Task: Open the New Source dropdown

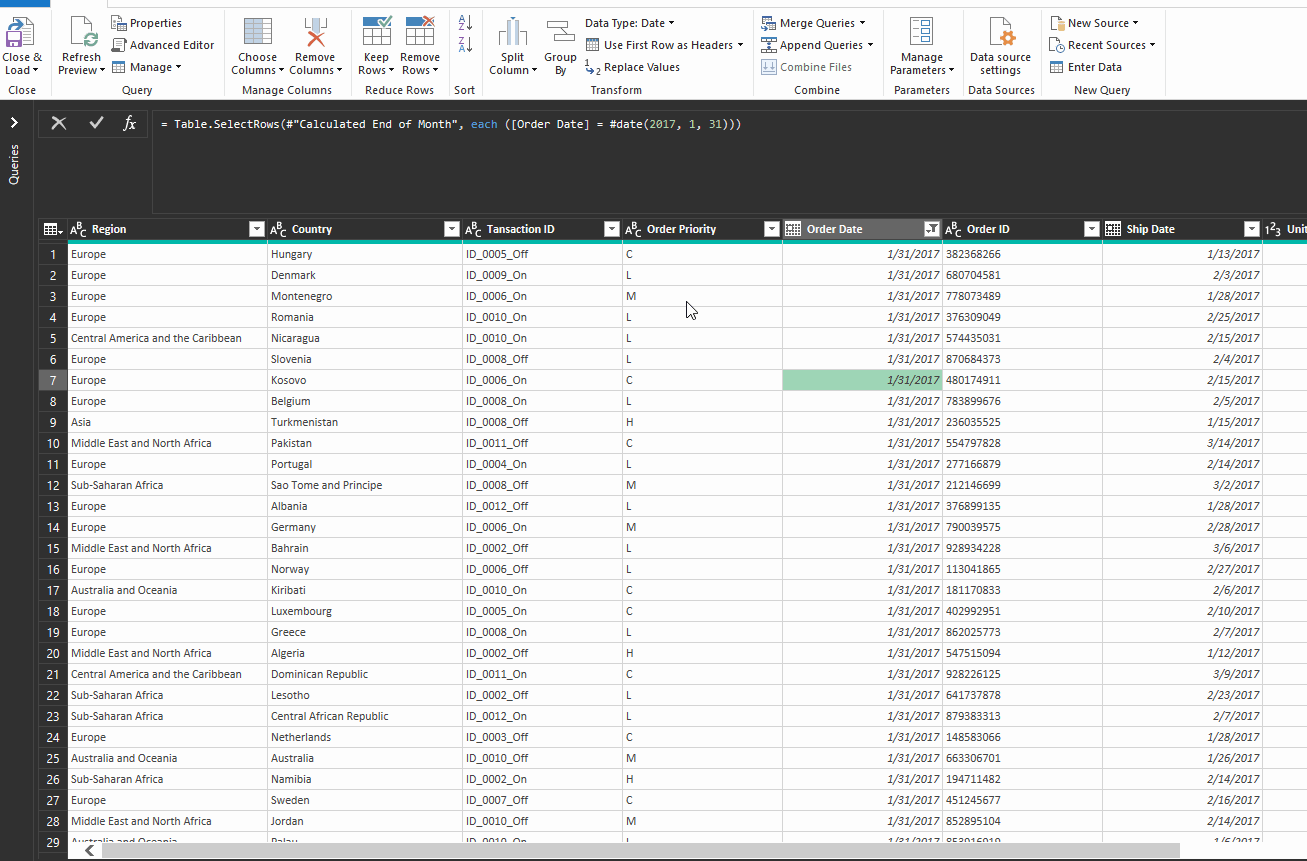Action: [1094, 23]
